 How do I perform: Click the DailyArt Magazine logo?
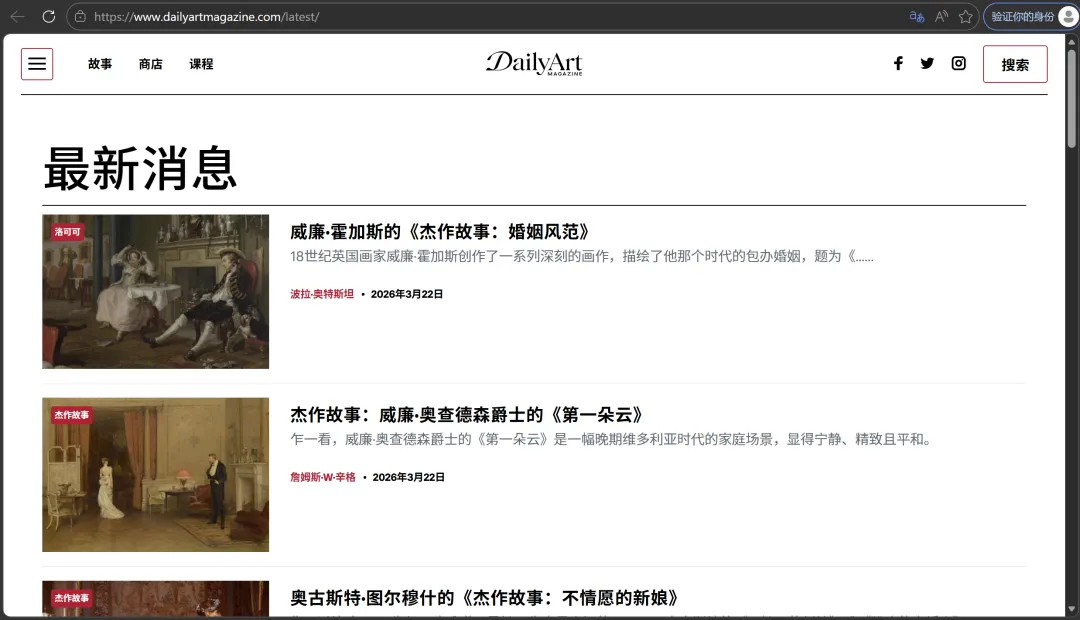(x=534, y=63)
